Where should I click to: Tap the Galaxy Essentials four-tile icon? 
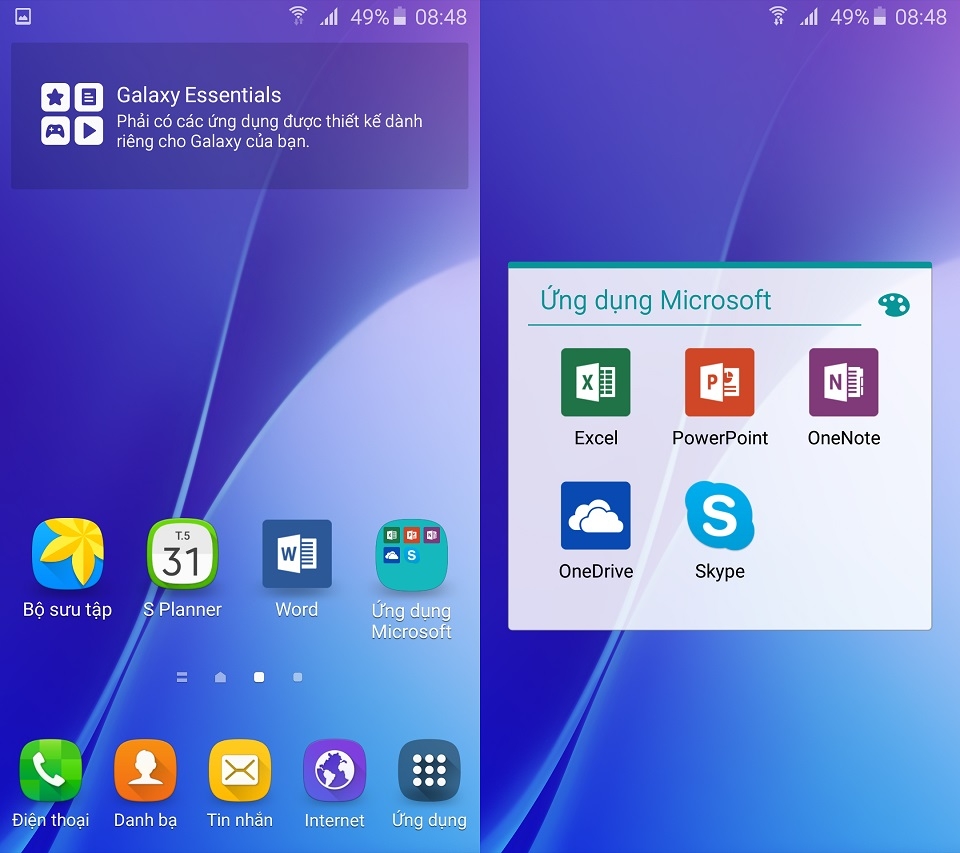tap(72, 114)
